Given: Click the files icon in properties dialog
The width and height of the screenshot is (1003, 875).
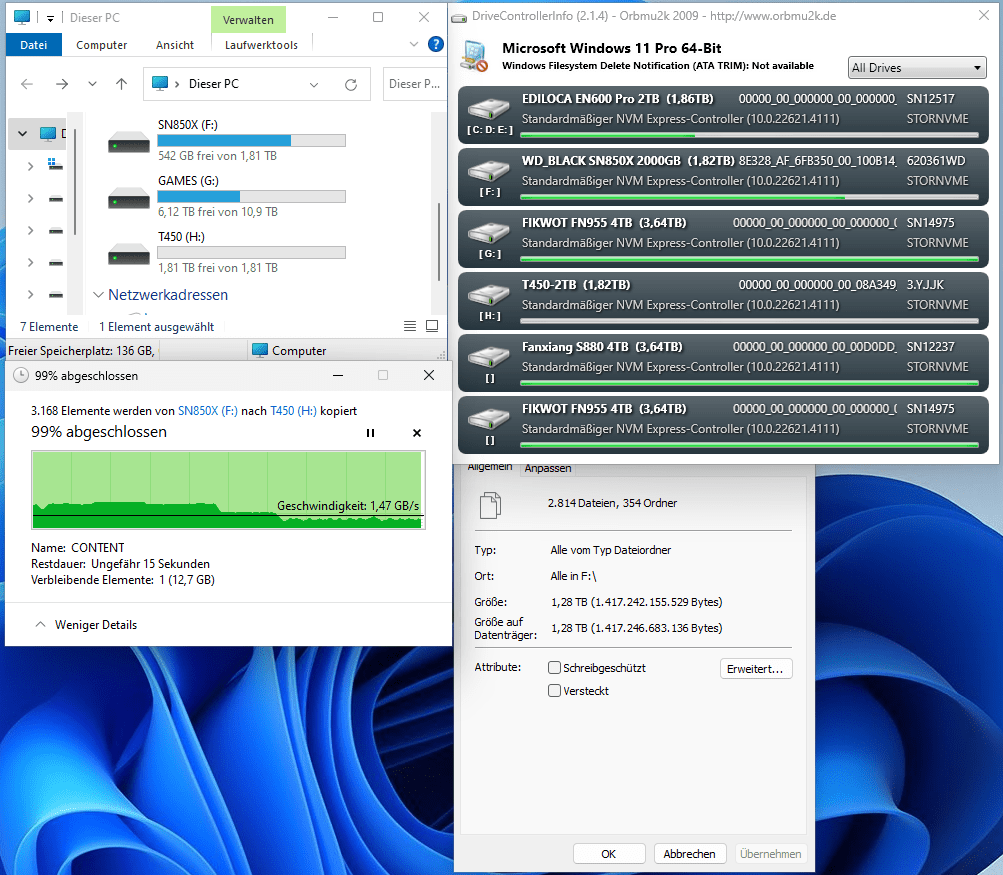Looking at the screenshot, I should click(x=491, y=505).
